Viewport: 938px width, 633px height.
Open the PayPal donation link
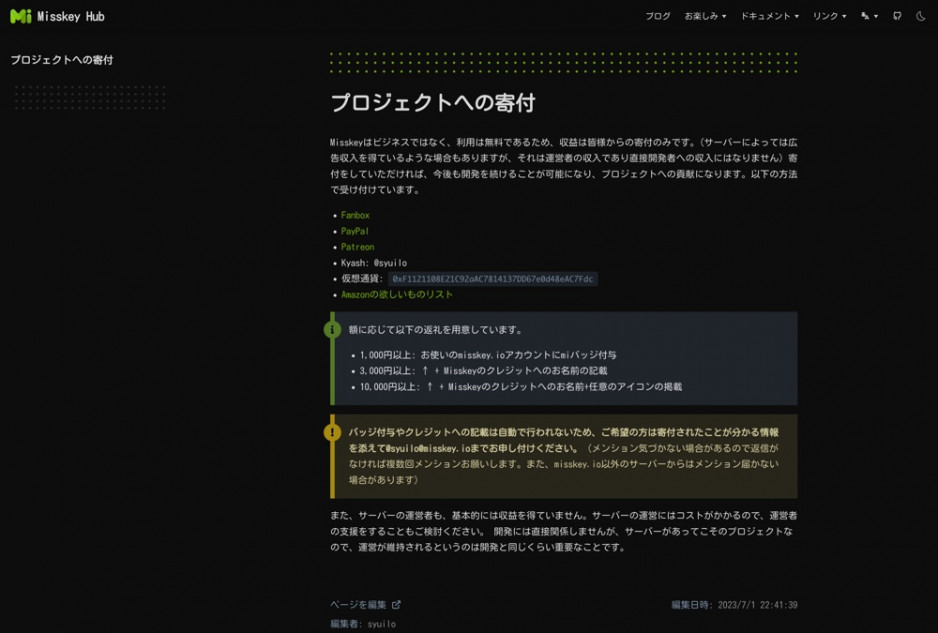click(355, 231)
